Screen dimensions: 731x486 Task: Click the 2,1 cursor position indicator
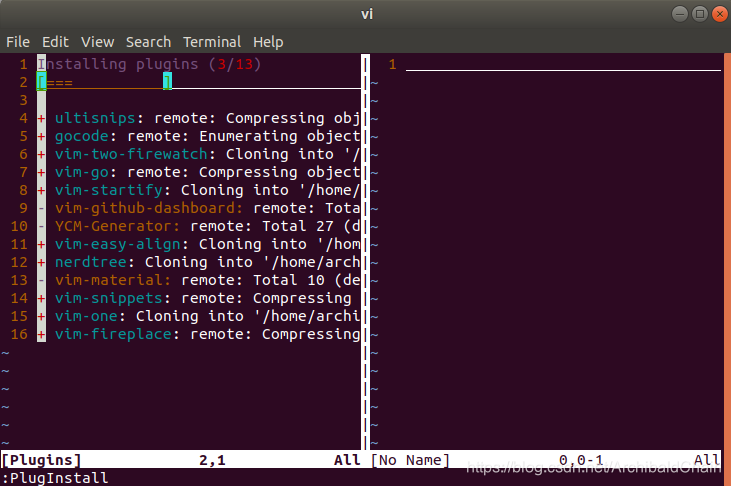[x=212, y=461]
